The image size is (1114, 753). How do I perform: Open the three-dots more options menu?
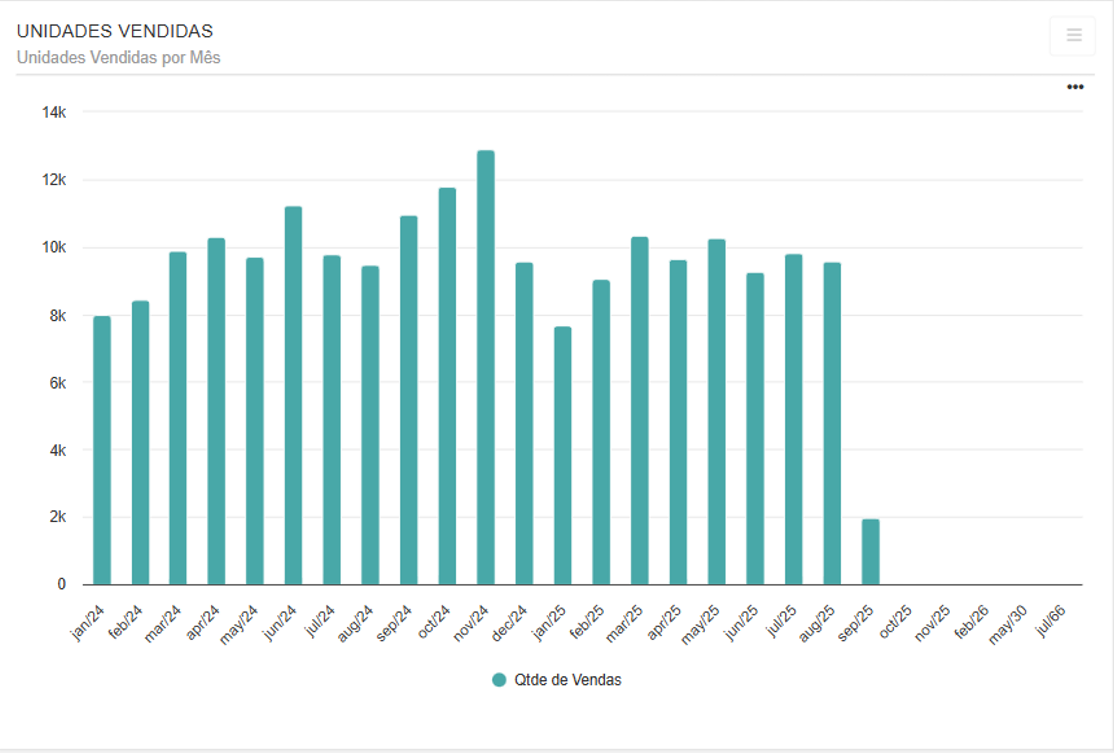click(x=1075, y=87)
